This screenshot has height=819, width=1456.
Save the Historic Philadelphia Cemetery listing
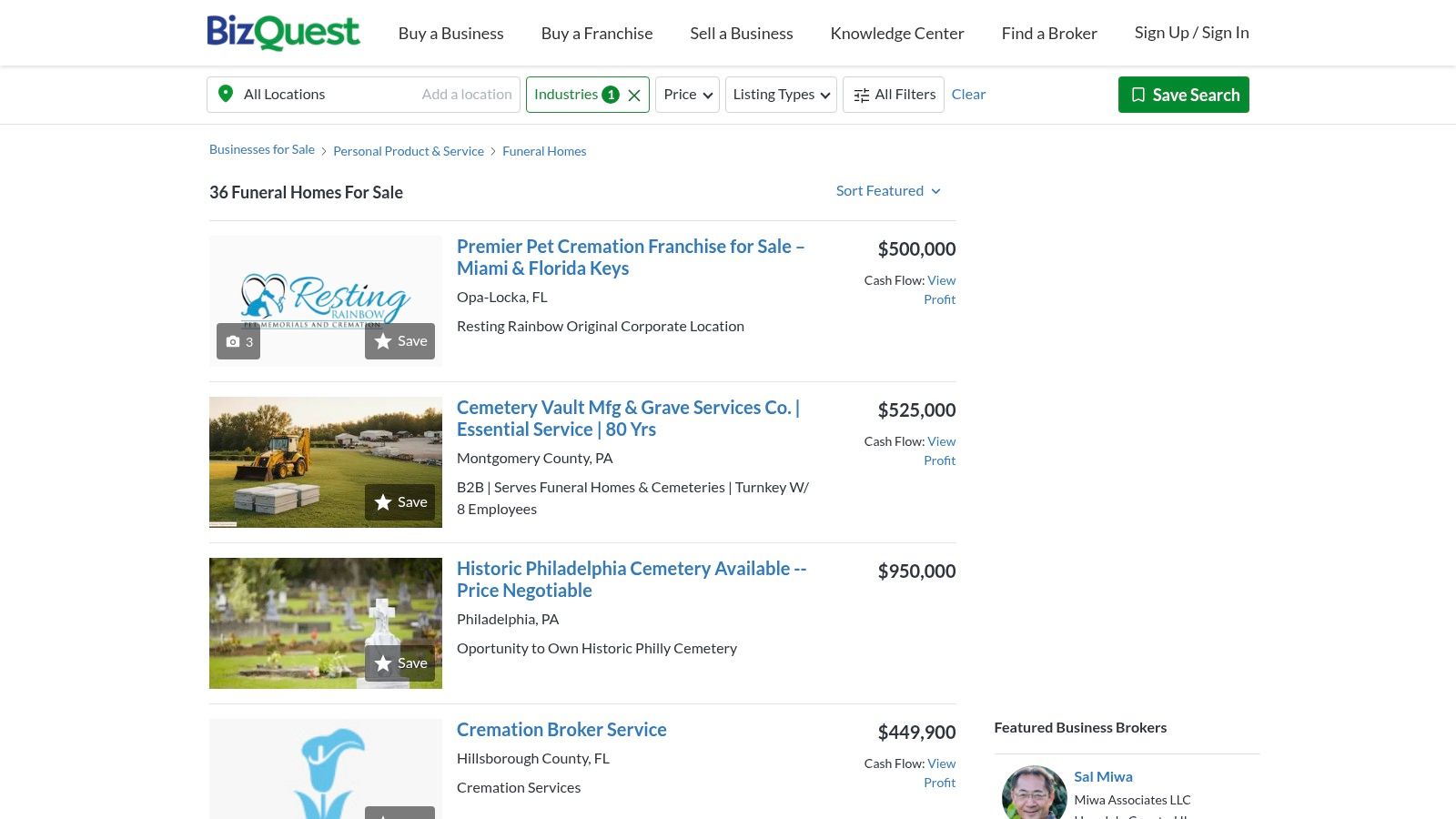pyautogui.click(x=399, y=663)
